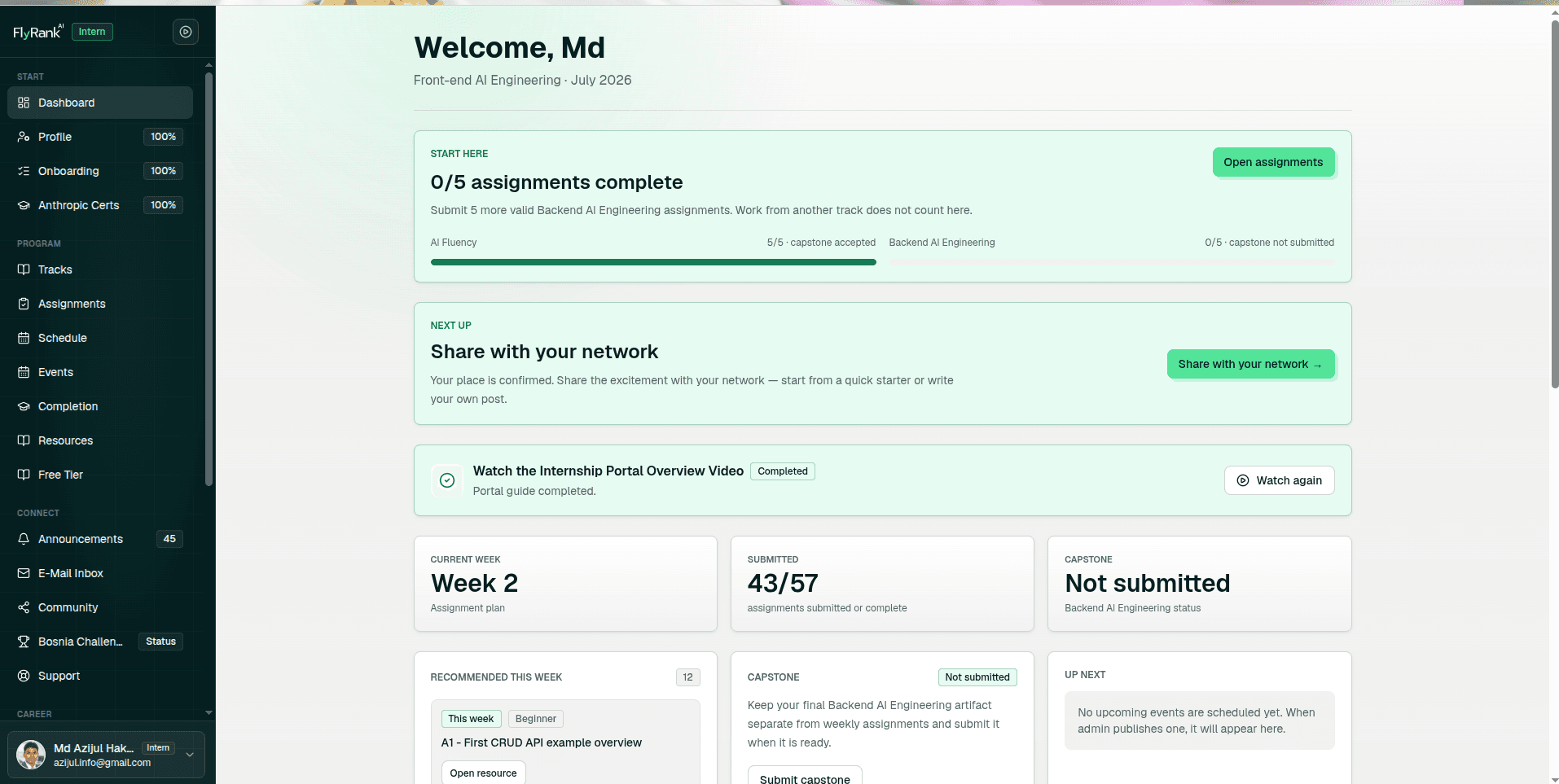
Task: Select Community in the sidebar
Action: pos(100,607)
